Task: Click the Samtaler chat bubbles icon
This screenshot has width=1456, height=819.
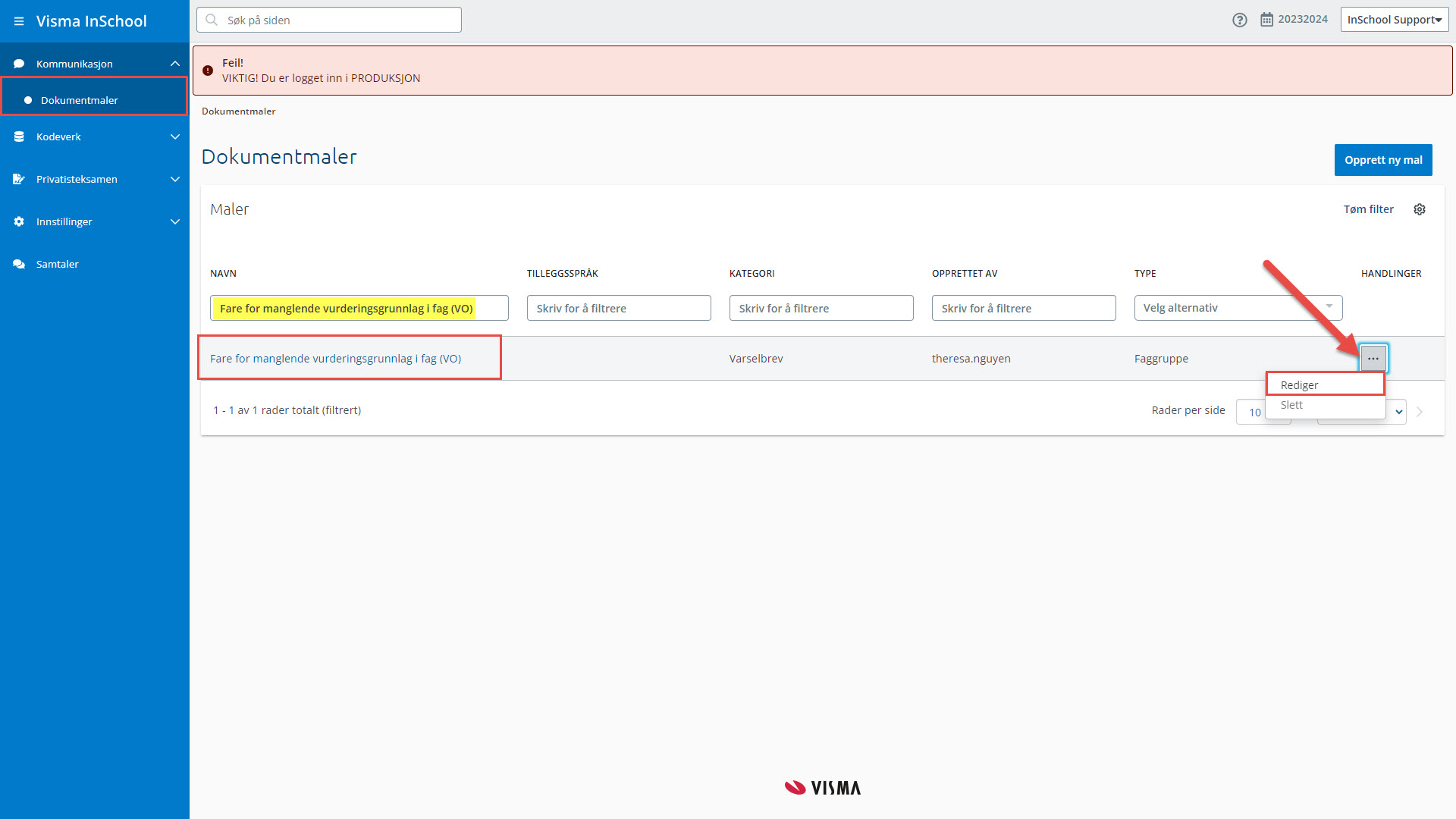Action: 19,265
